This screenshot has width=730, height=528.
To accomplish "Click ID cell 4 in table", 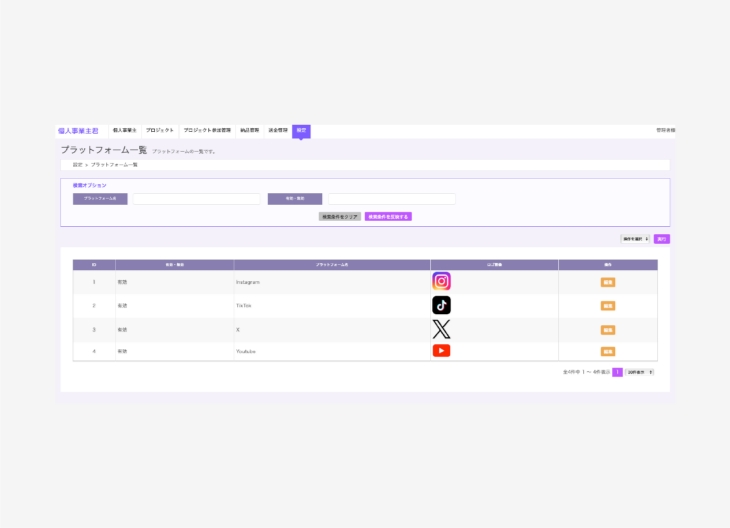I will [x=94, y=352].
